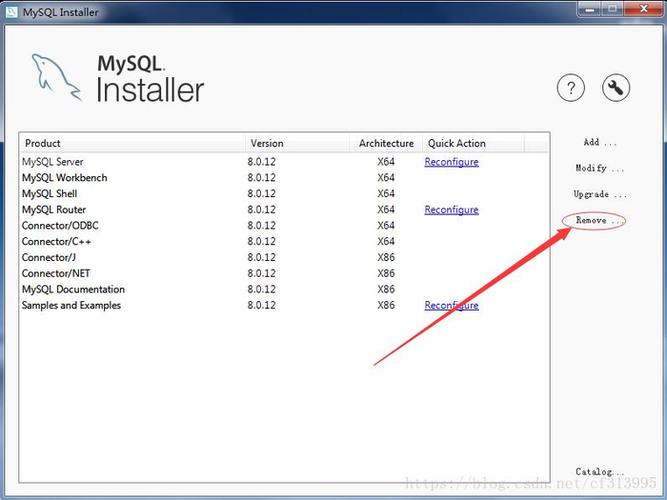Click the MySQL Installer title bar icon
Screen dimensions: 667x500
(x=11, y=11)
